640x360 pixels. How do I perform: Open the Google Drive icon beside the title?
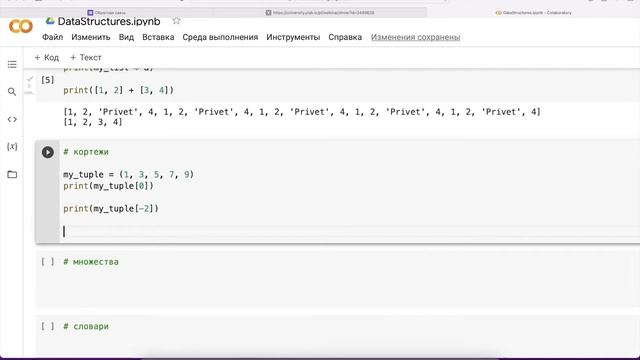point(50,21)
